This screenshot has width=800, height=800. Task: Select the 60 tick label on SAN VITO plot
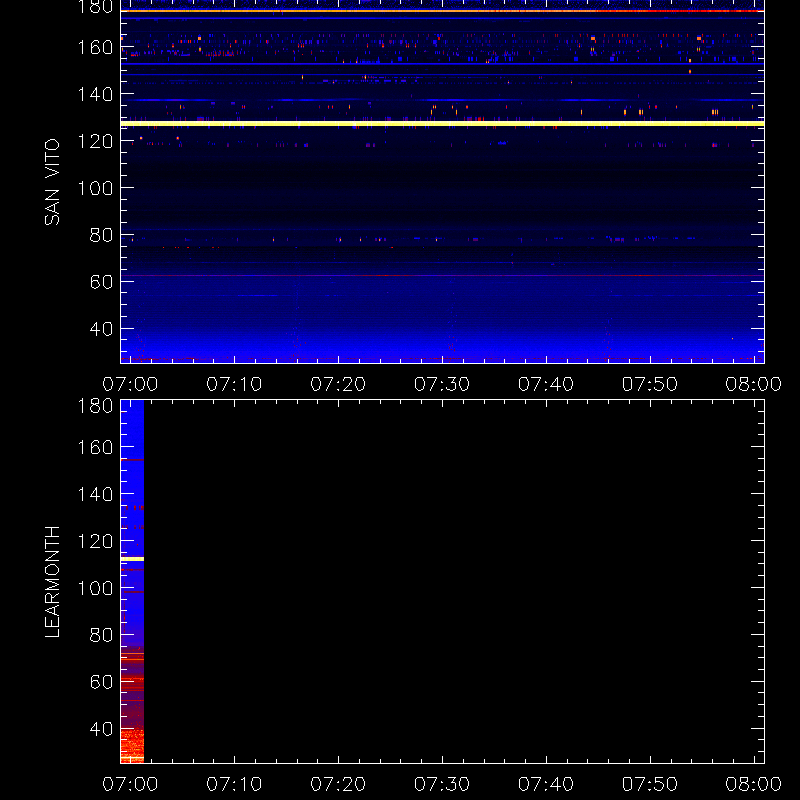tap(101, 282)
